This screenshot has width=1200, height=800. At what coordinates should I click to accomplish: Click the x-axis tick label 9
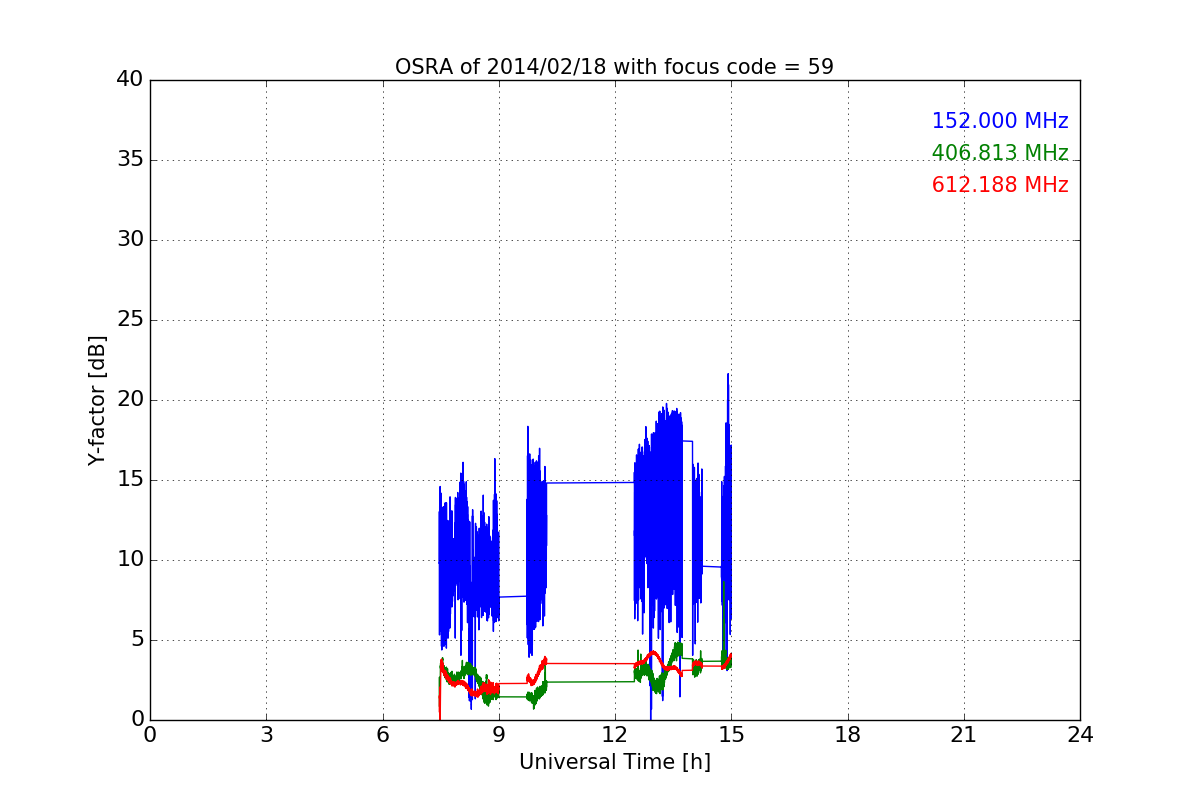pyautogui.click(x=498, y=735)
